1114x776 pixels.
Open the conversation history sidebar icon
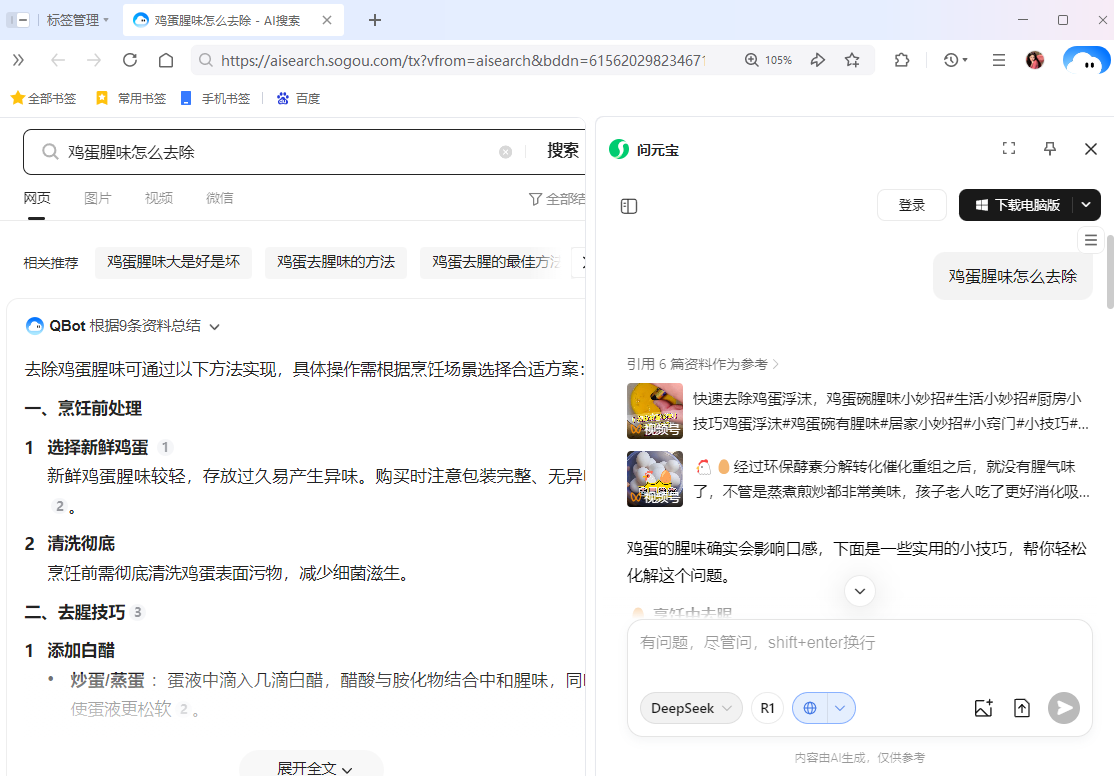click(629, 206)
